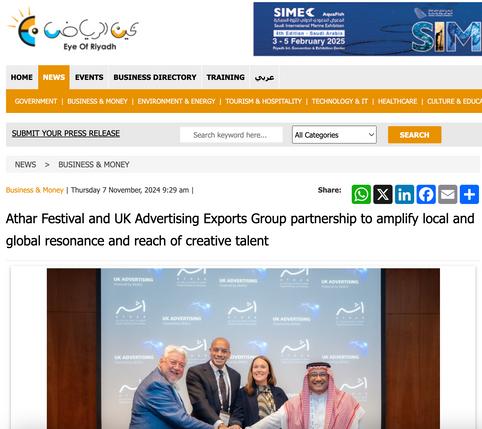Image resolution: width=482 pixels, height=429 pixels.
Task: Share article via WhatsApp icon
Action: pos(361,194)
